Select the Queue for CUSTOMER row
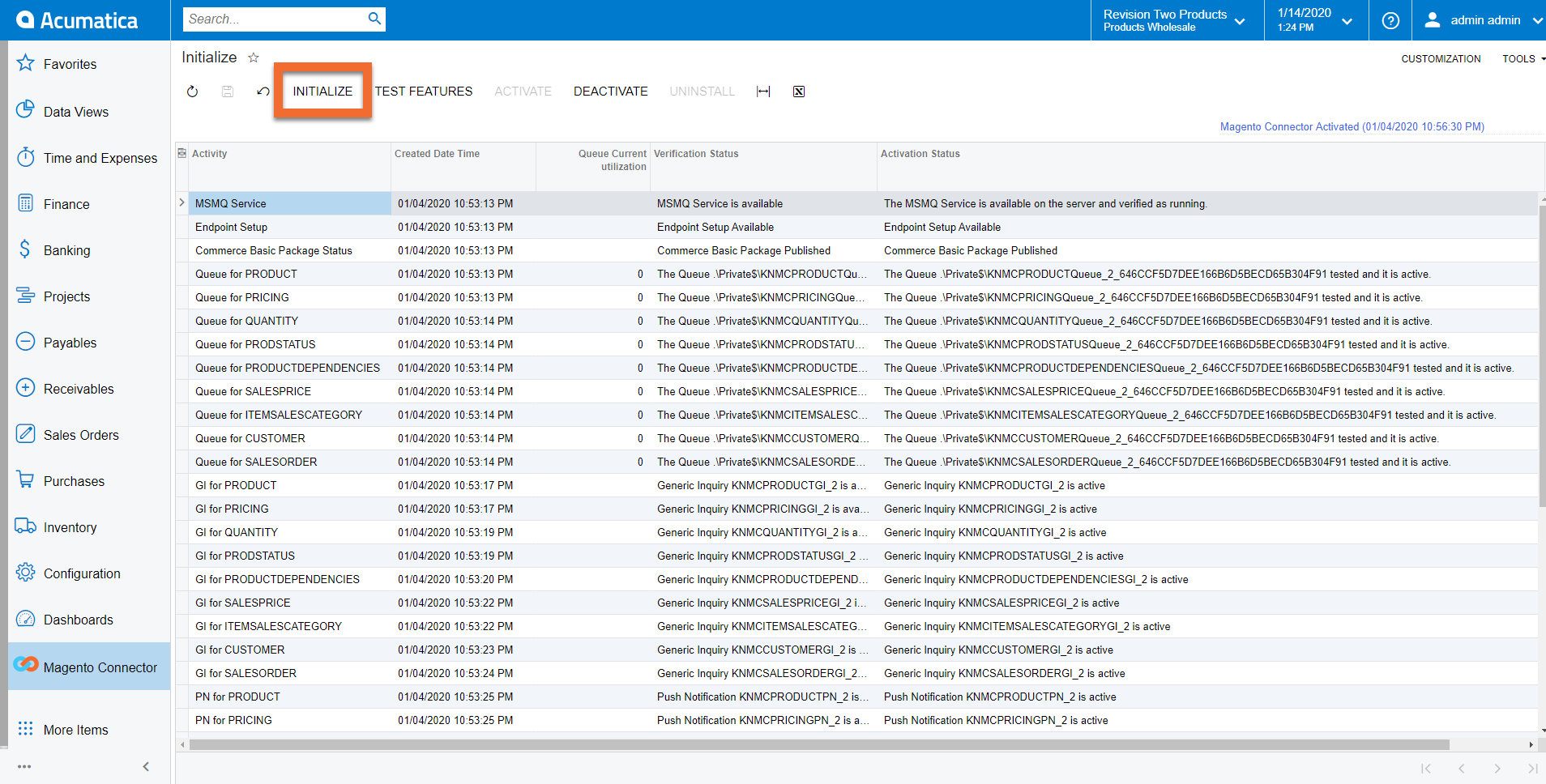 [x=858, y=438]
